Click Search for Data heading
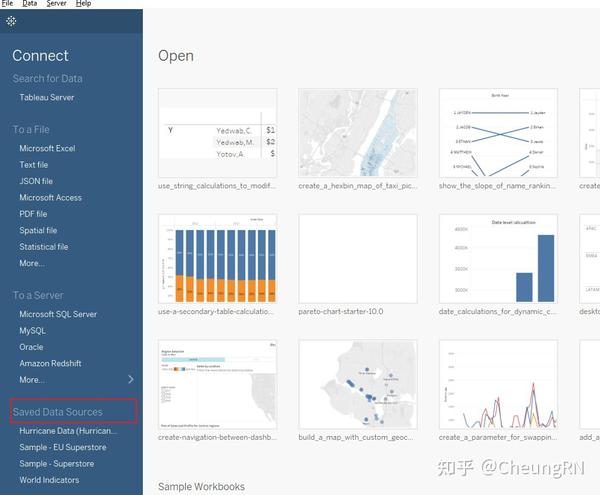 coord(47,78)
